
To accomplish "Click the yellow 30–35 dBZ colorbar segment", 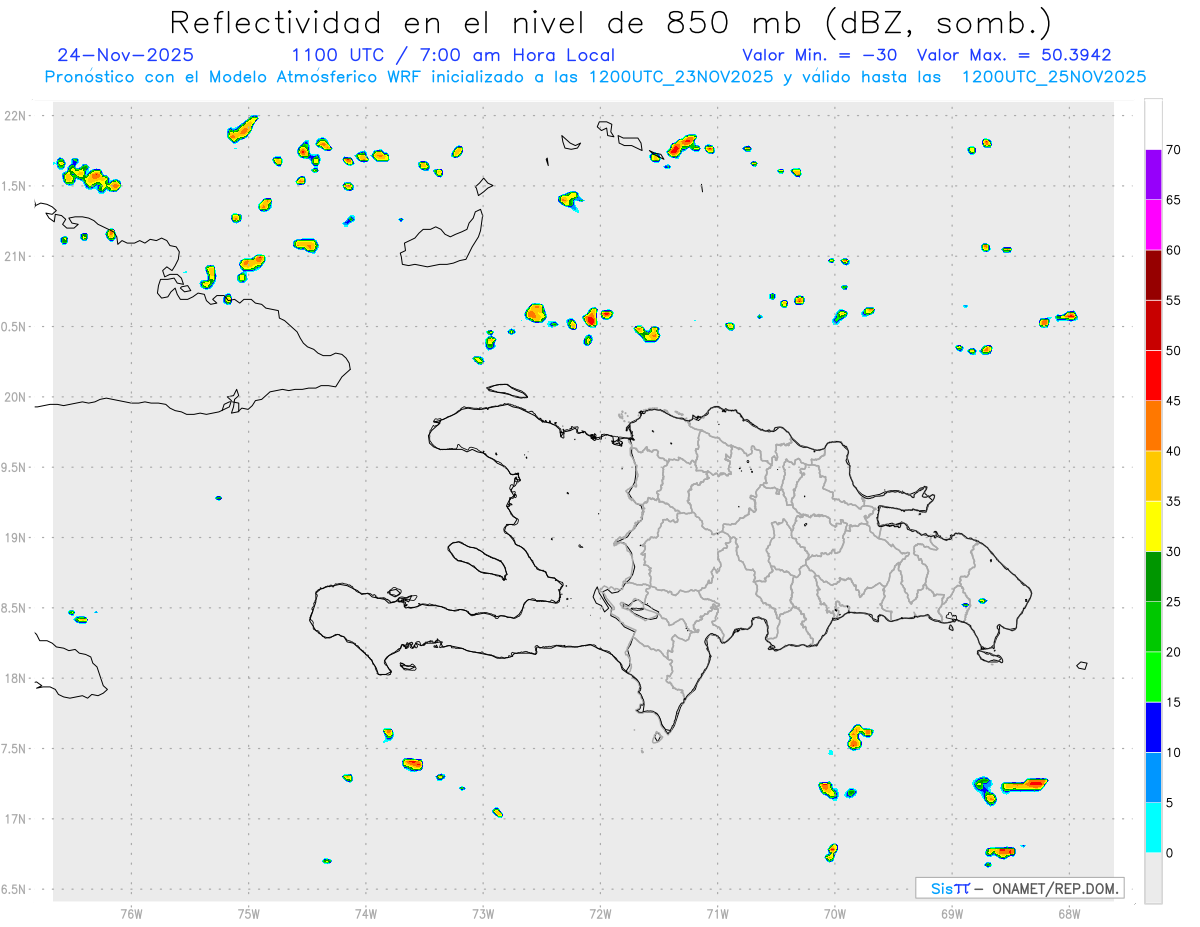I will tap(1153, 526).
